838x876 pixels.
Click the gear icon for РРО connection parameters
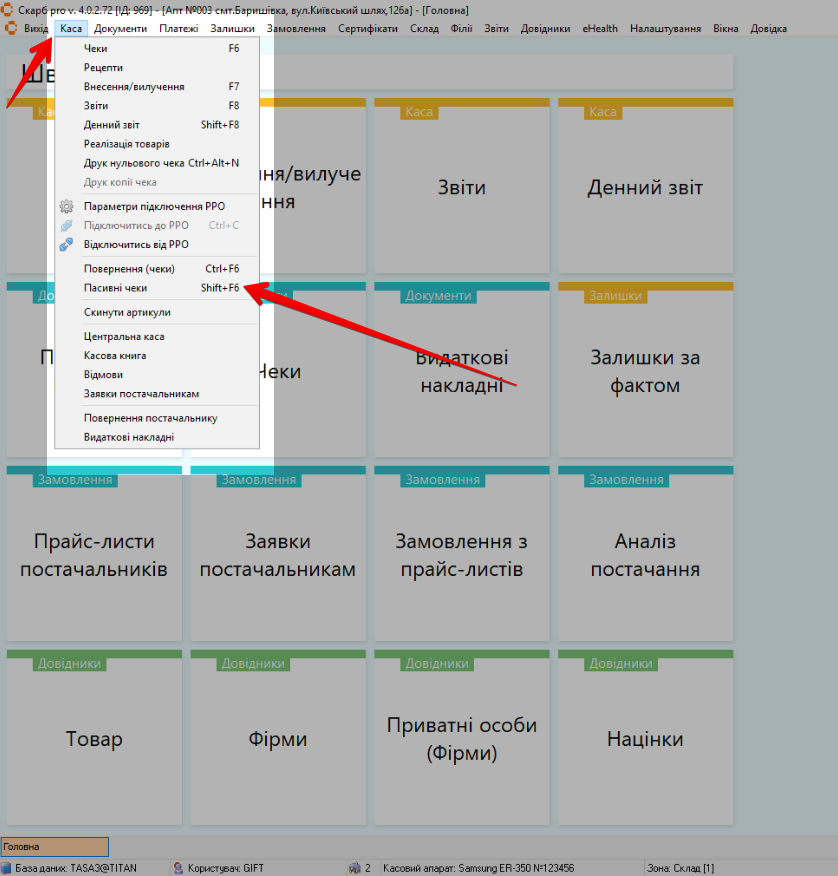[x=66, y=206]
